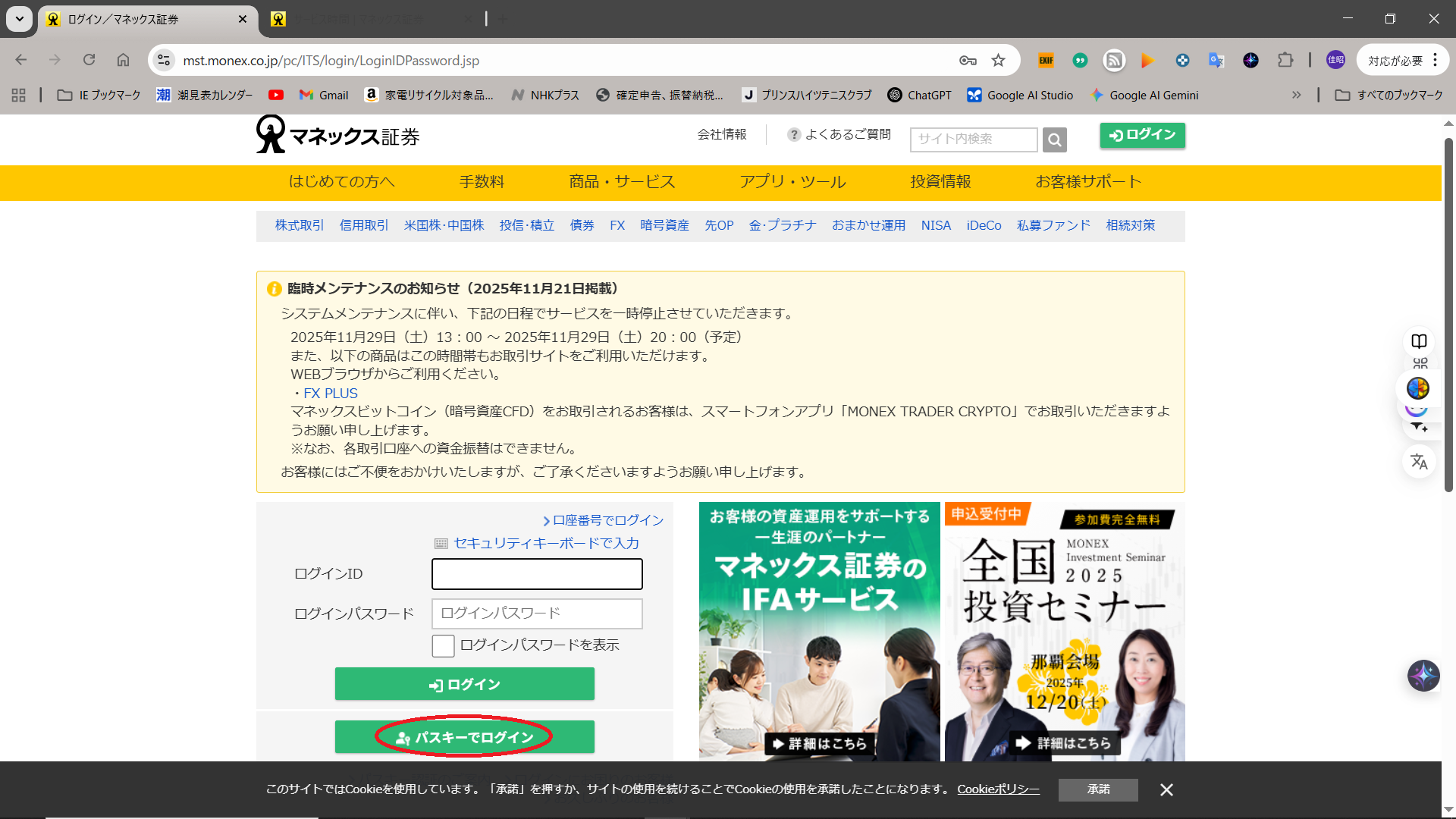The height and width of the screenshot is (819, 1456).
Task: Bookmark this page with the star icon
Action: pyautogui.click(x=998, y=61)
